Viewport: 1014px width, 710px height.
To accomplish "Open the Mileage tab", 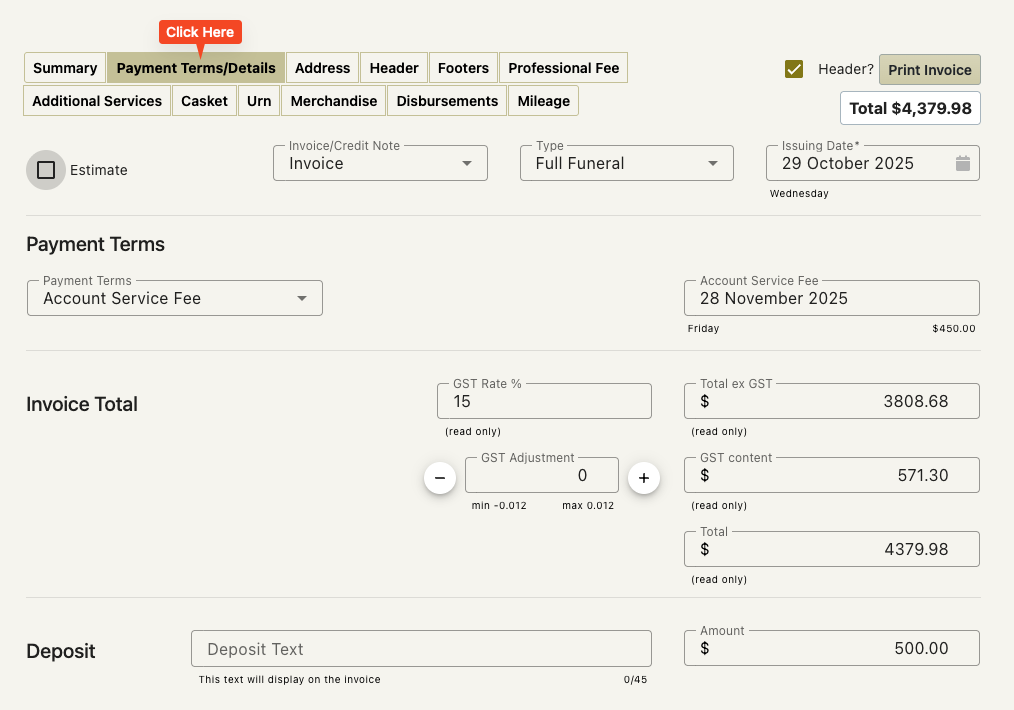I will click(x=543, y=101).
